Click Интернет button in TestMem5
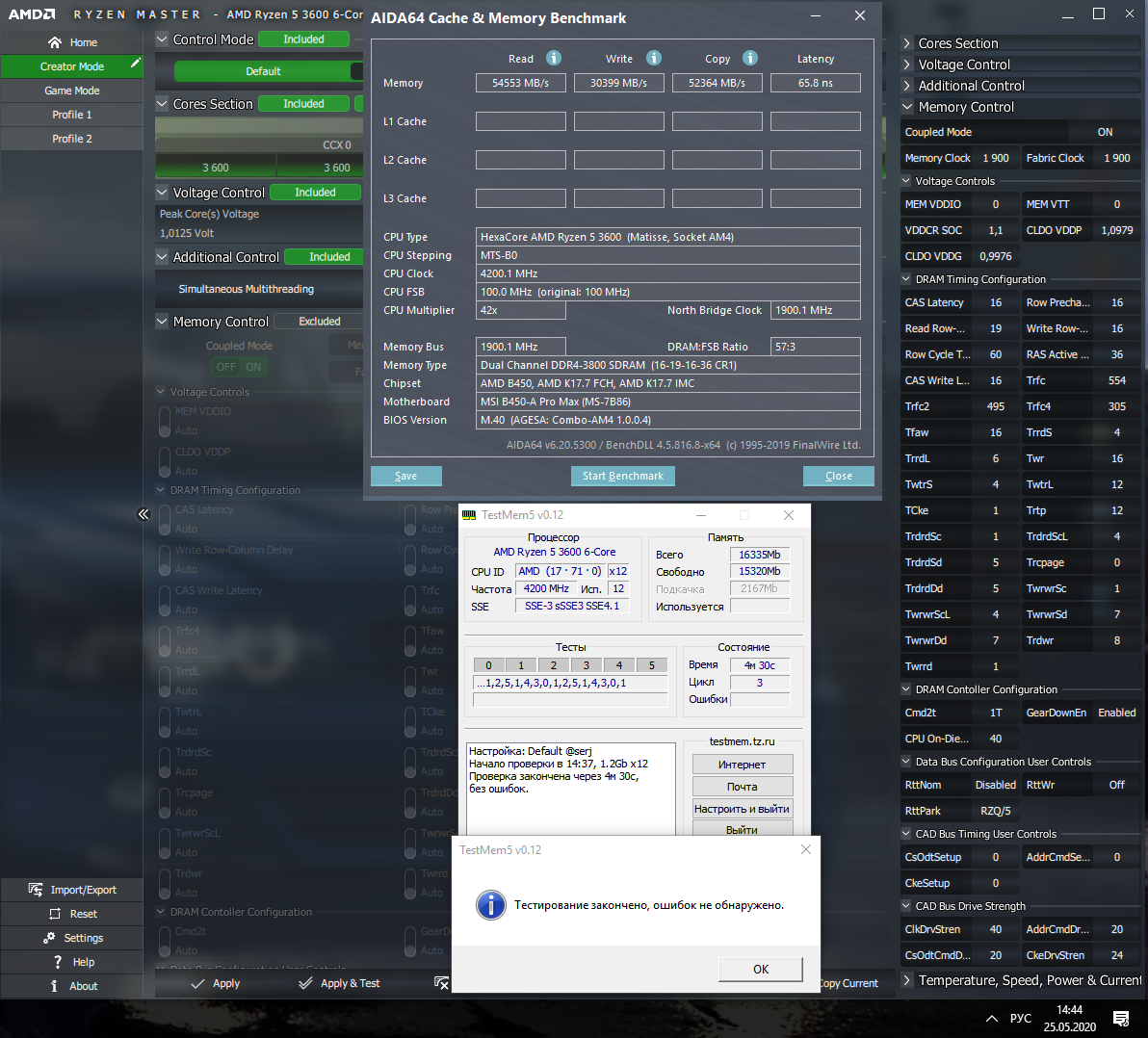Image resolution: width=1148 pixels, height=1038 pixels. click(742, 765)
